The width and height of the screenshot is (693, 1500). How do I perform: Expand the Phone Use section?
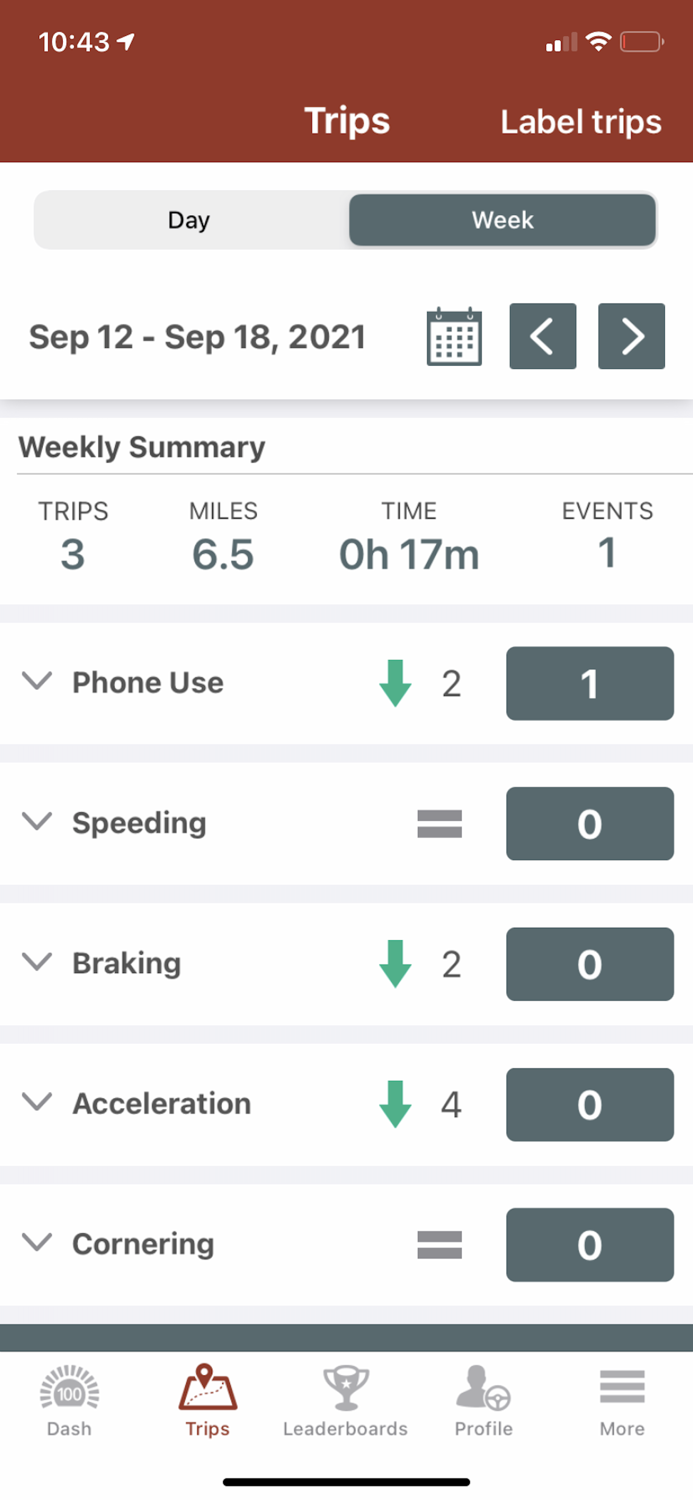tap(37, 682)
